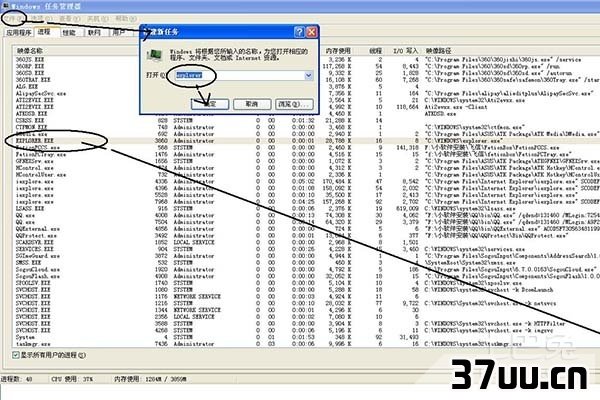The height and width of the screenshot is (400, 600).
Task: Select the 进程 tab
Action: [x=46, y=32]
